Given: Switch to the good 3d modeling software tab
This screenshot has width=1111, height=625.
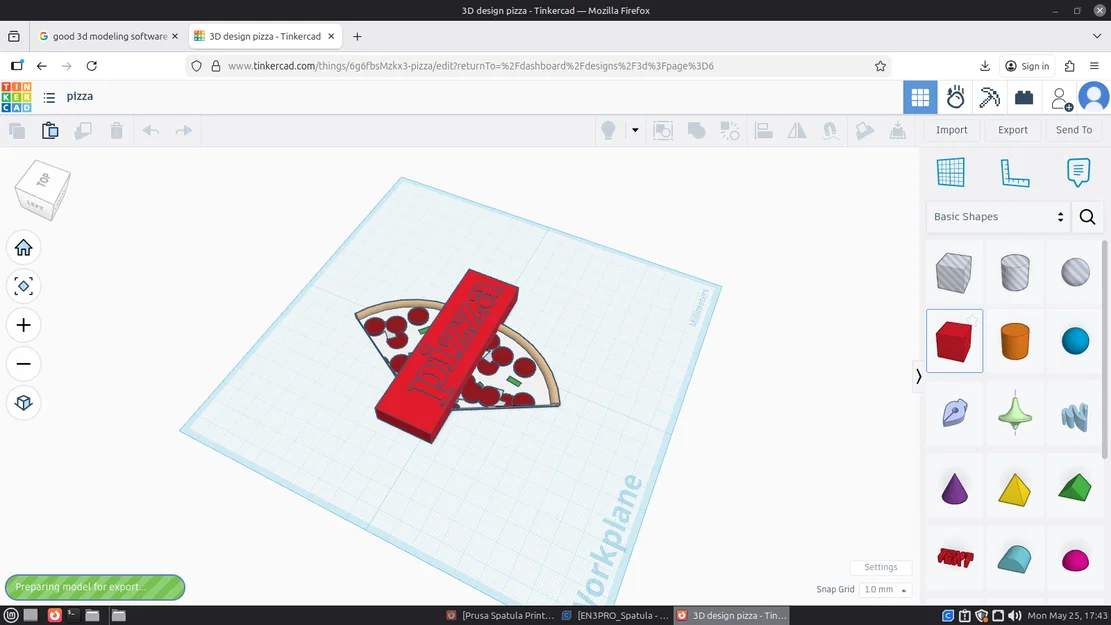Looking at the screenshot, I should tap(109, 36).
